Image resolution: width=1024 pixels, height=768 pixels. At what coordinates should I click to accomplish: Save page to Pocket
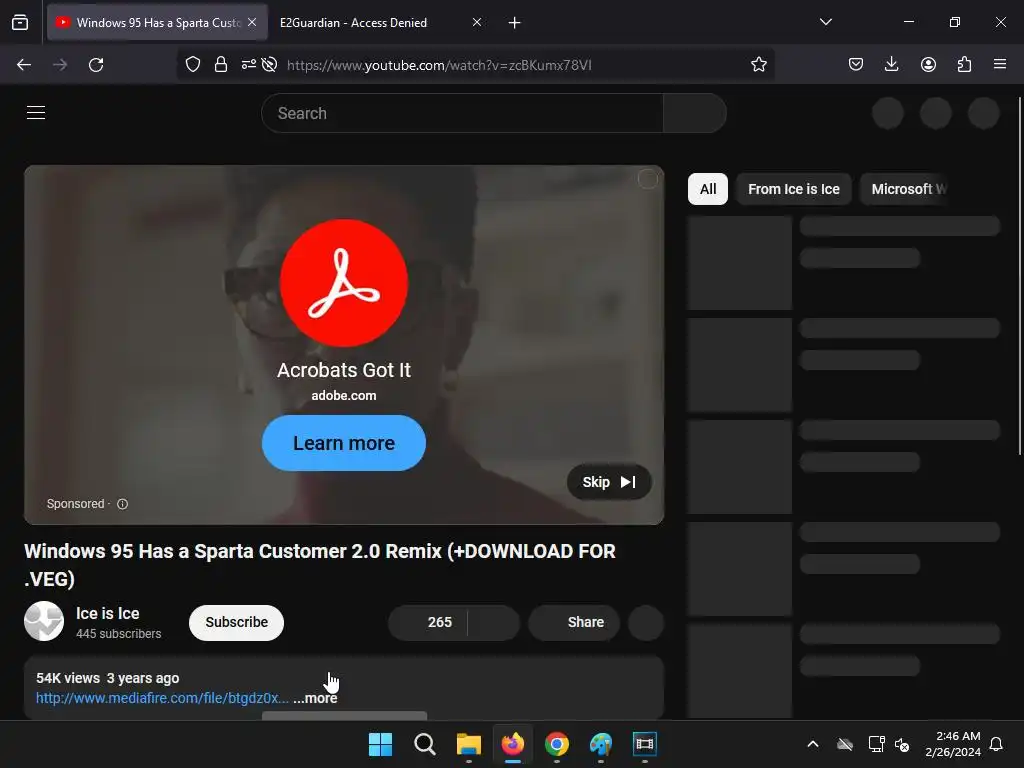coord(856,65)
